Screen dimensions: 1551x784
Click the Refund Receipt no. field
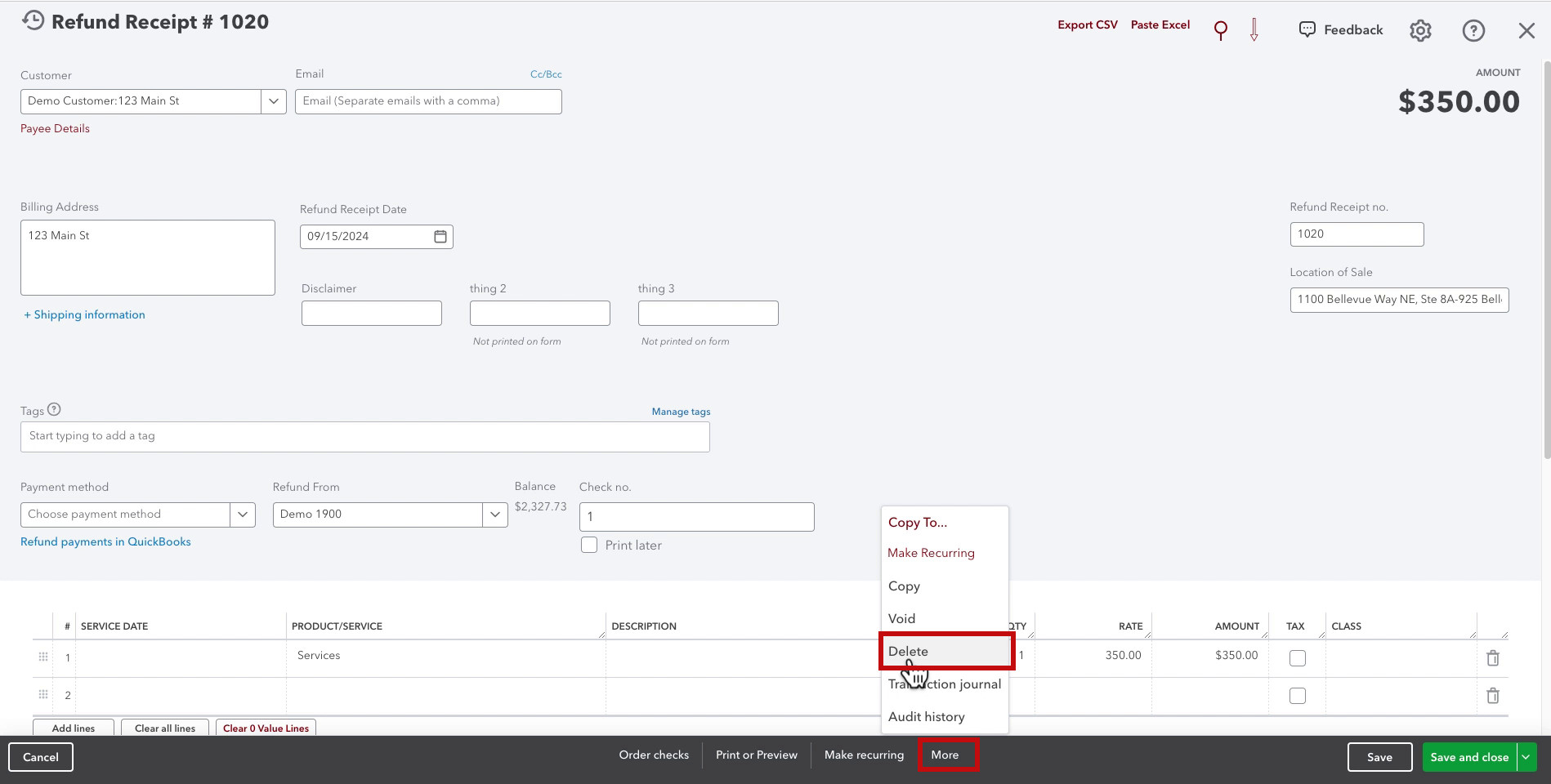1357,234
